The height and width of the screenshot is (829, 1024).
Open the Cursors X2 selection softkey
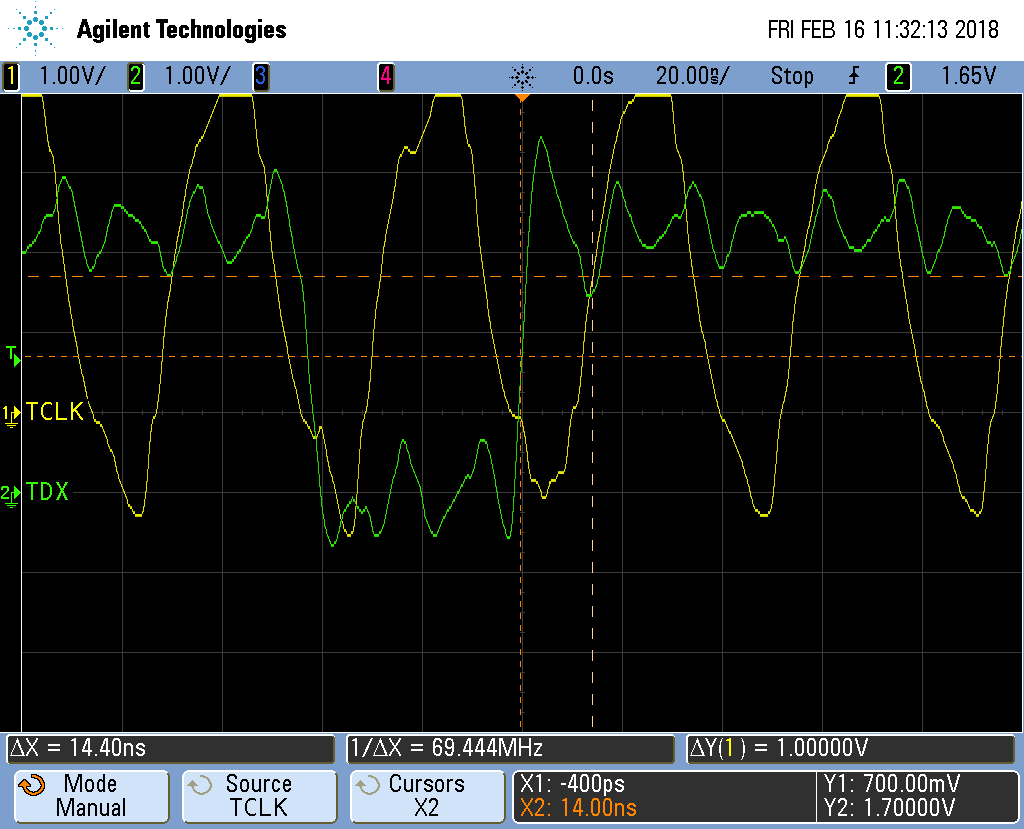[x=427, y=796]
